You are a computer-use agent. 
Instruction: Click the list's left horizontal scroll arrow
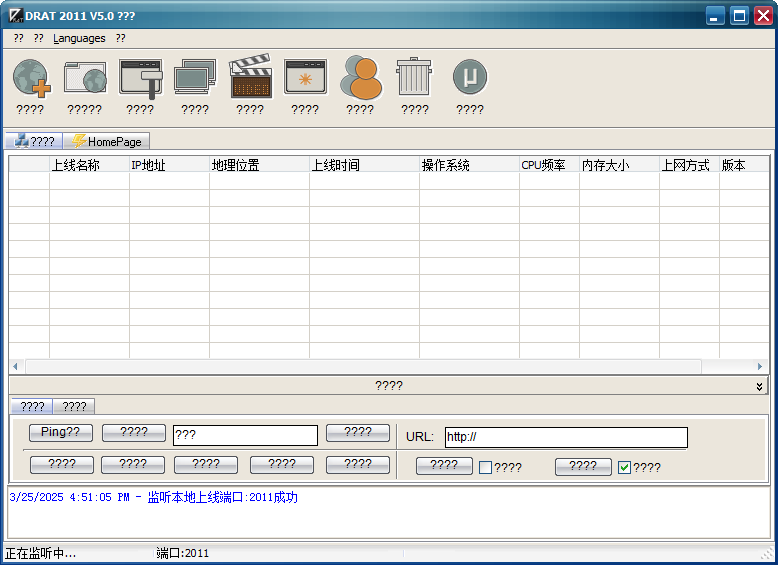point(15,367)
